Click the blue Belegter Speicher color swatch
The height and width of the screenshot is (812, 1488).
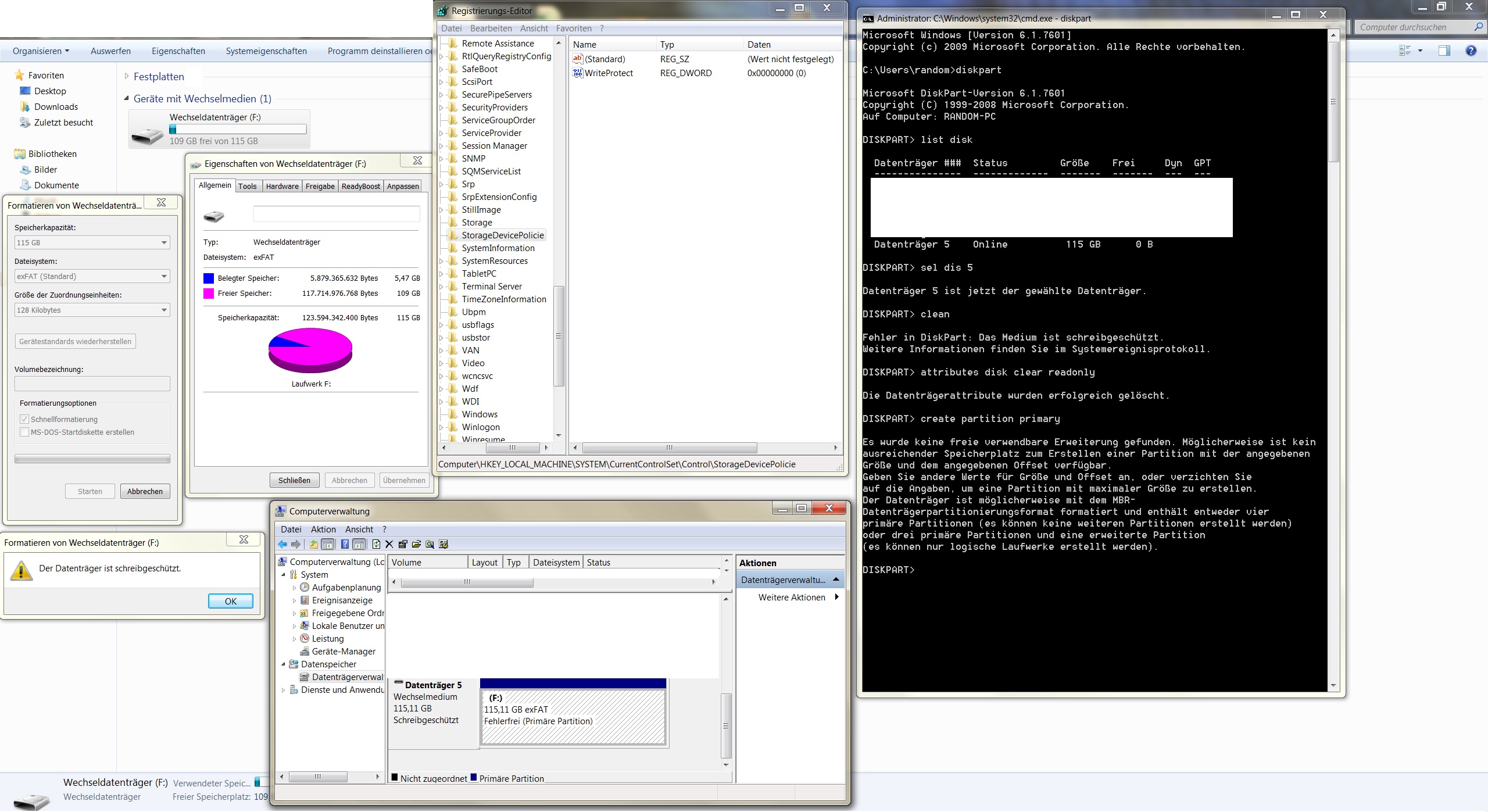point(209,278)
